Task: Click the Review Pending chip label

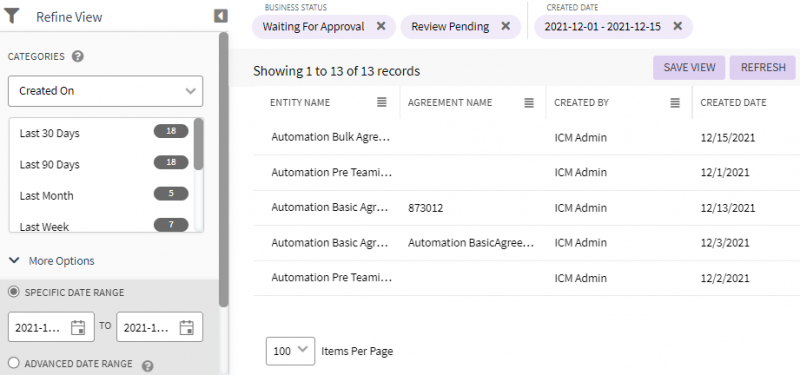Action: 450,27
